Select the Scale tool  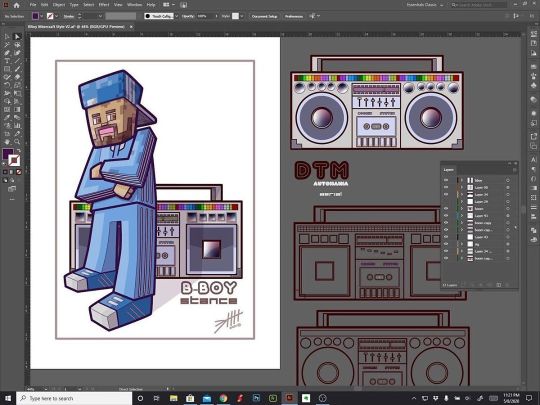point(17,85)
